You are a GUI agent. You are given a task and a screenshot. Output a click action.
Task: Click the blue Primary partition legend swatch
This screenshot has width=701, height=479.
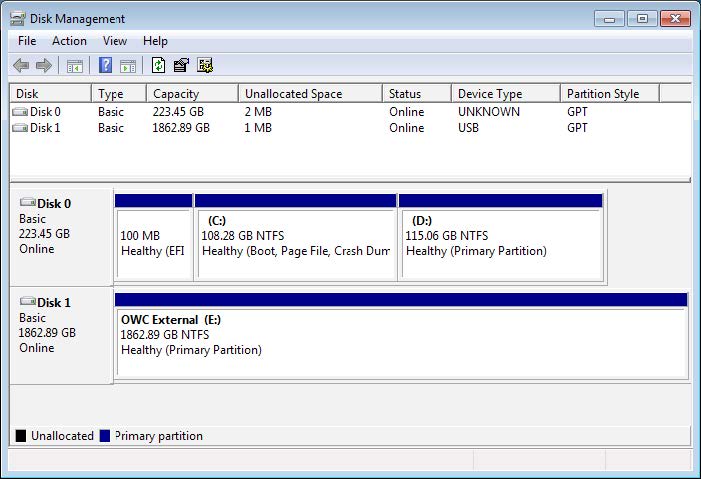(105, 436)
